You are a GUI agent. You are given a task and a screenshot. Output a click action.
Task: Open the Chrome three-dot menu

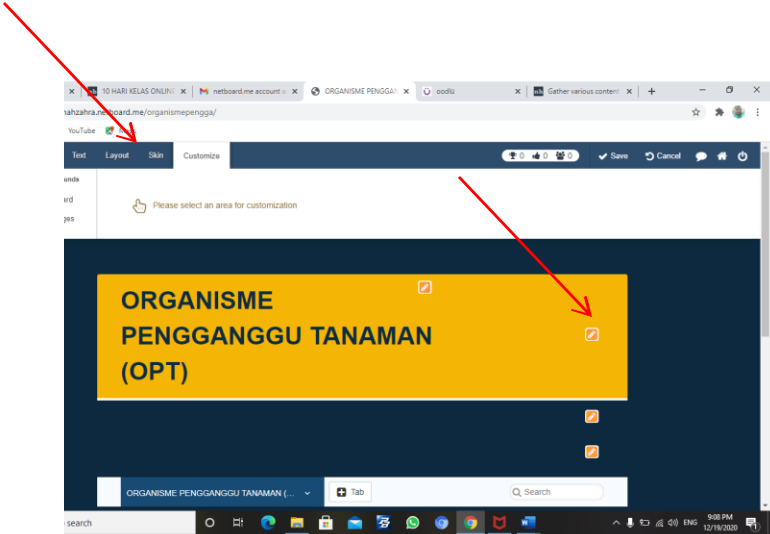point(757,112)
